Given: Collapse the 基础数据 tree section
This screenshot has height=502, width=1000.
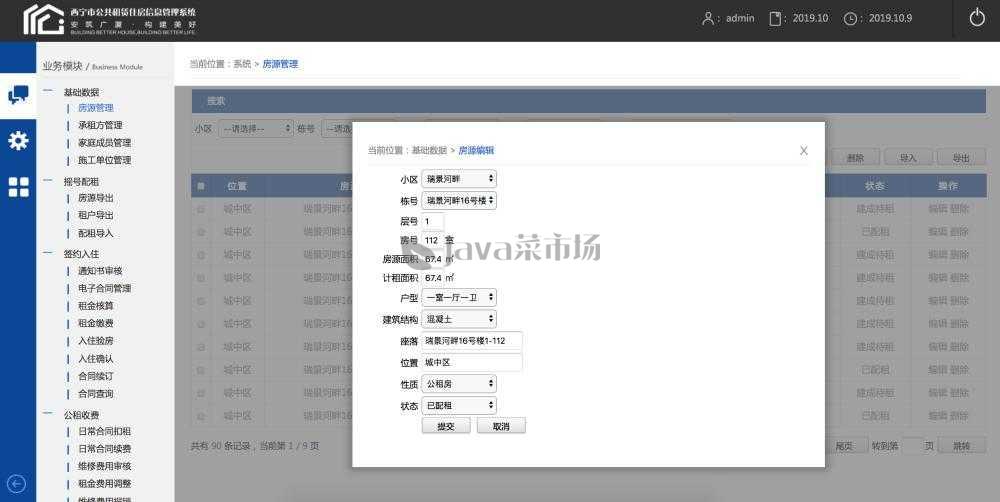Looking at the screenshot, I should pyautogui.click(x=48, y=91).
